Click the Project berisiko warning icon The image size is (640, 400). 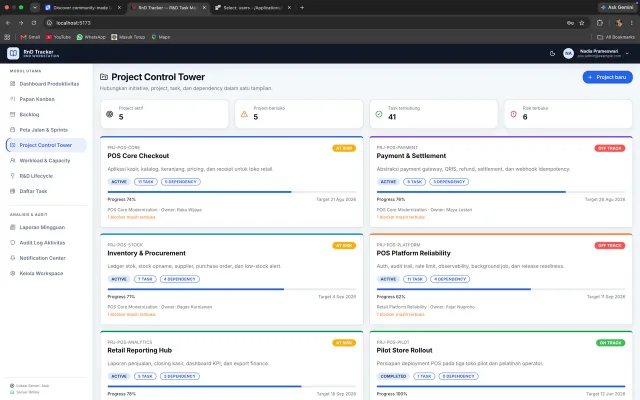(x=244, y=114)
